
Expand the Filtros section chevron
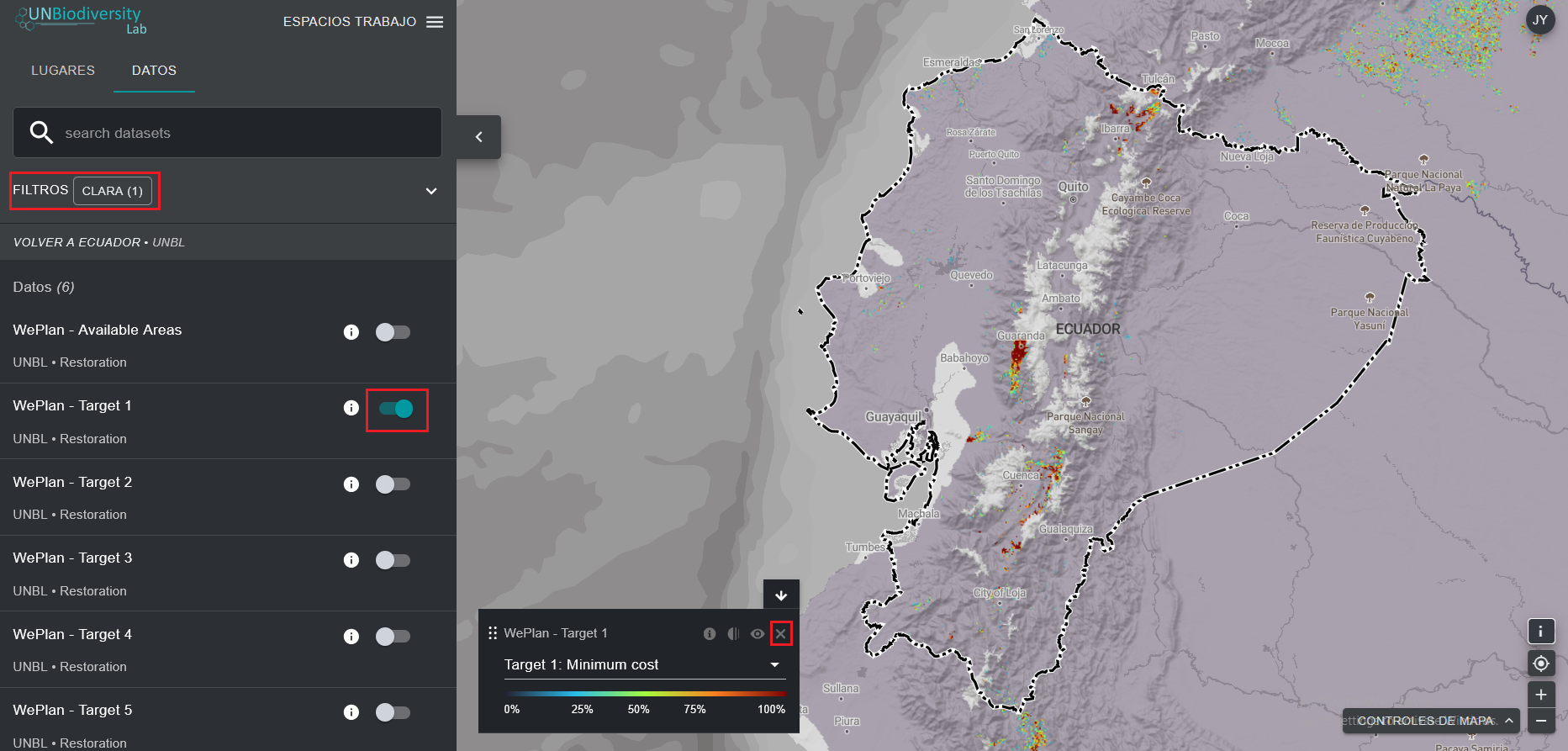(431, 191)
